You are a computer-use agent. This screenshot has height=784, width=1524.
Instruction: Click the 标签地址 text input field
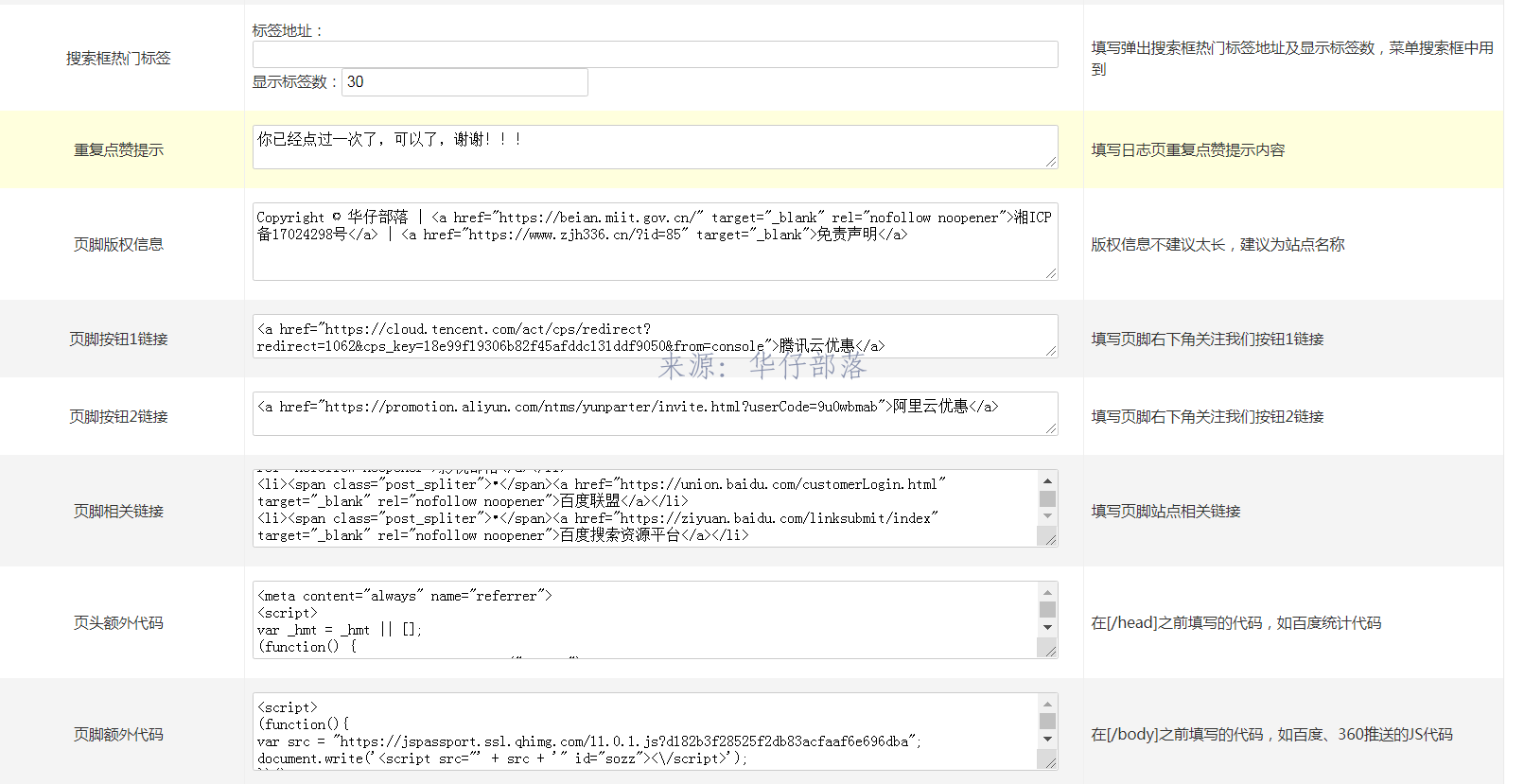click(x=655, y=55)
